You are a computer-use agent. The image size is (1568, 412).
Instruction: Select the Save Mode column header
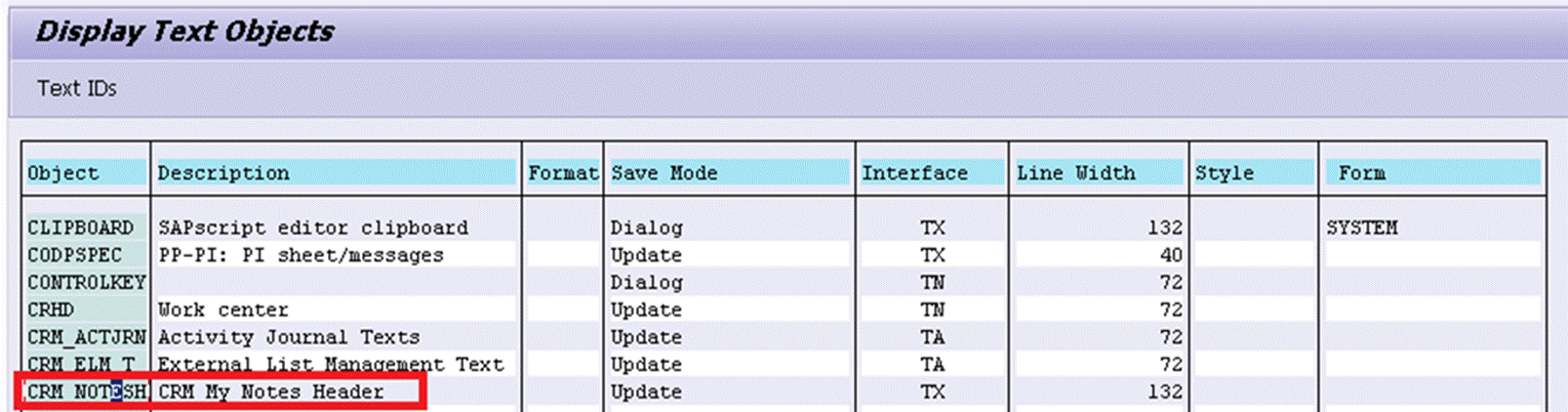pyautogui.click(x=729, y=173)
